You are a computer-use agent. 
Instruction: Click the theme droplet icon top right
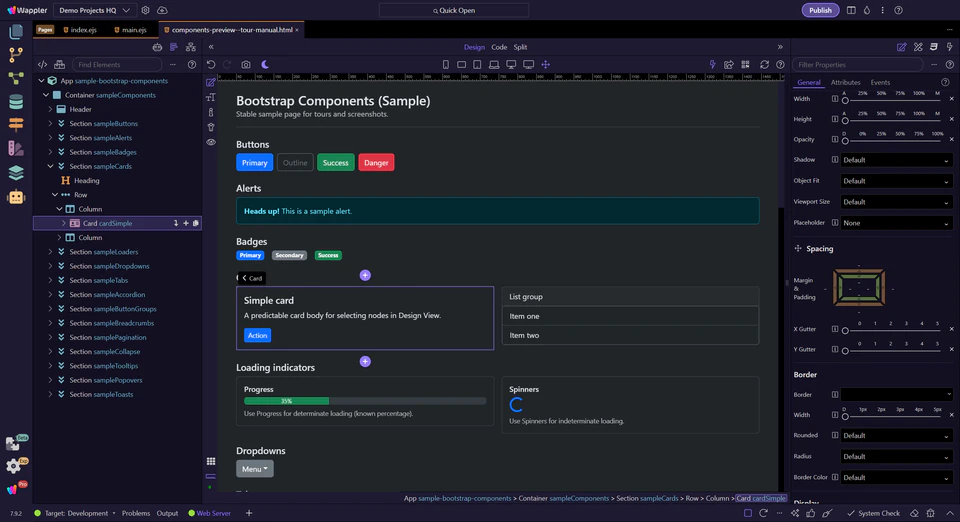866,10
